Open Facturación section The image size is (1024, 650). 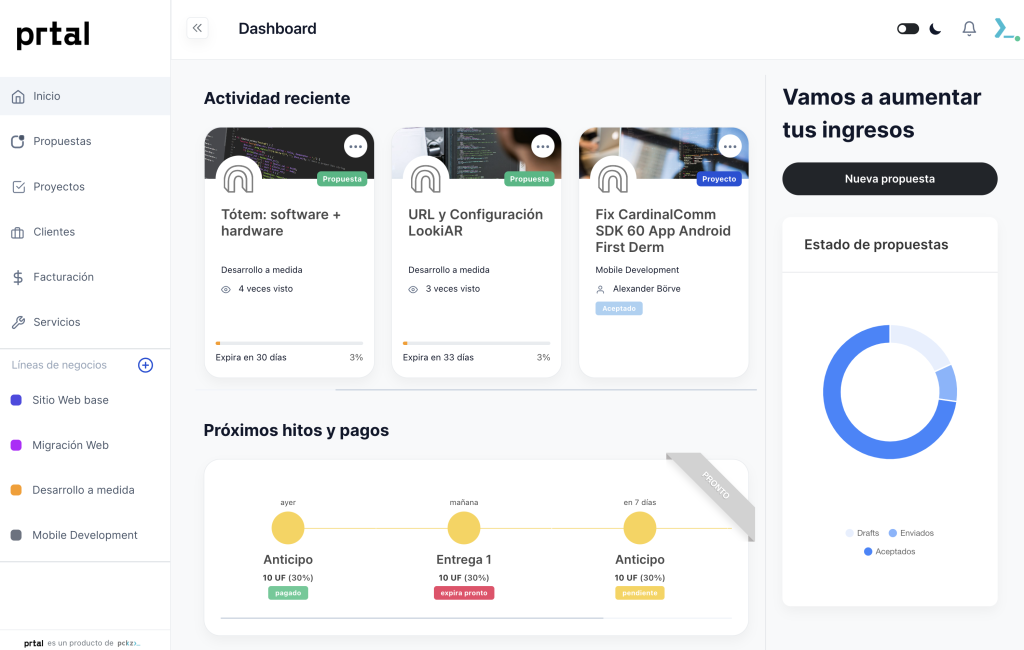63,277
